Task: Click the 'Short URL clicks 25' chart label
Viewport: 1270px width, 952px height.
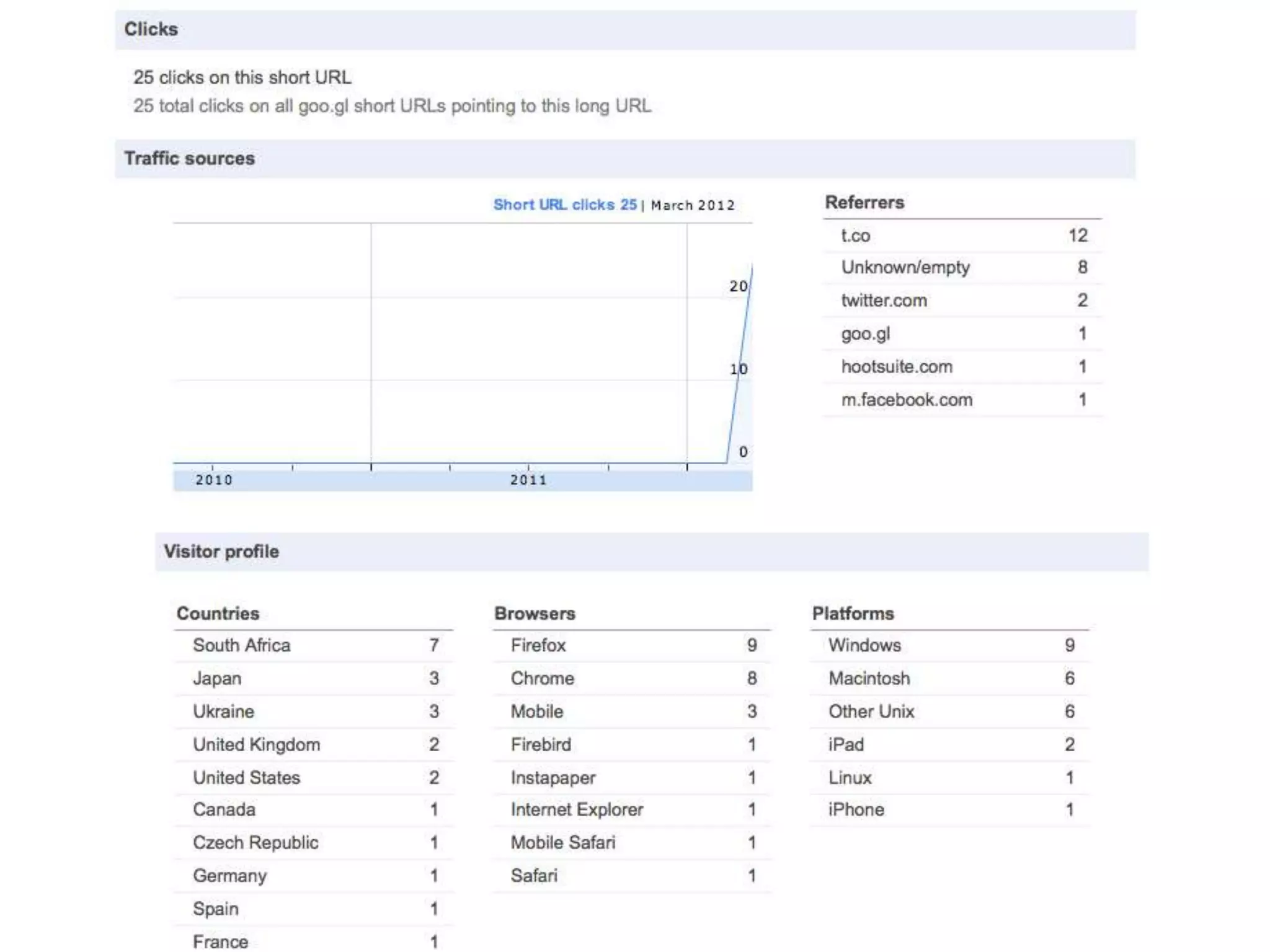Action: tap(564, 205)
